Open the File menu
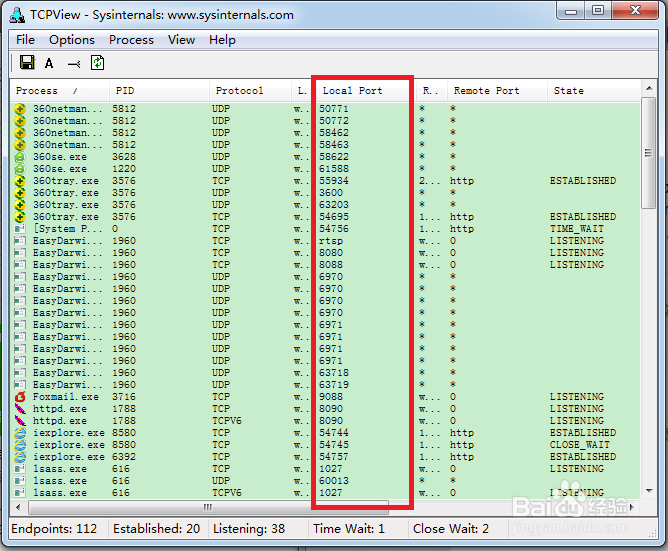This screenshot has height=551, width=668. click(26, 40)
